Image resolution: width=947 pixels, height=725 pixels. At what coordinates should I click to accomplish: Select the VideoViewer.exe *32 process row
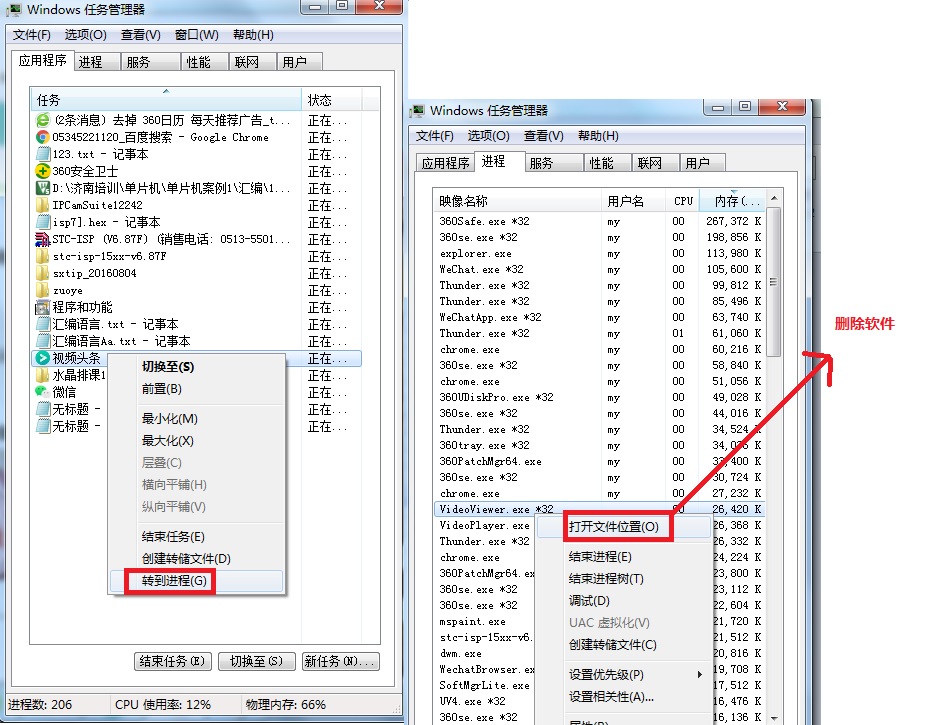[600, 509]
